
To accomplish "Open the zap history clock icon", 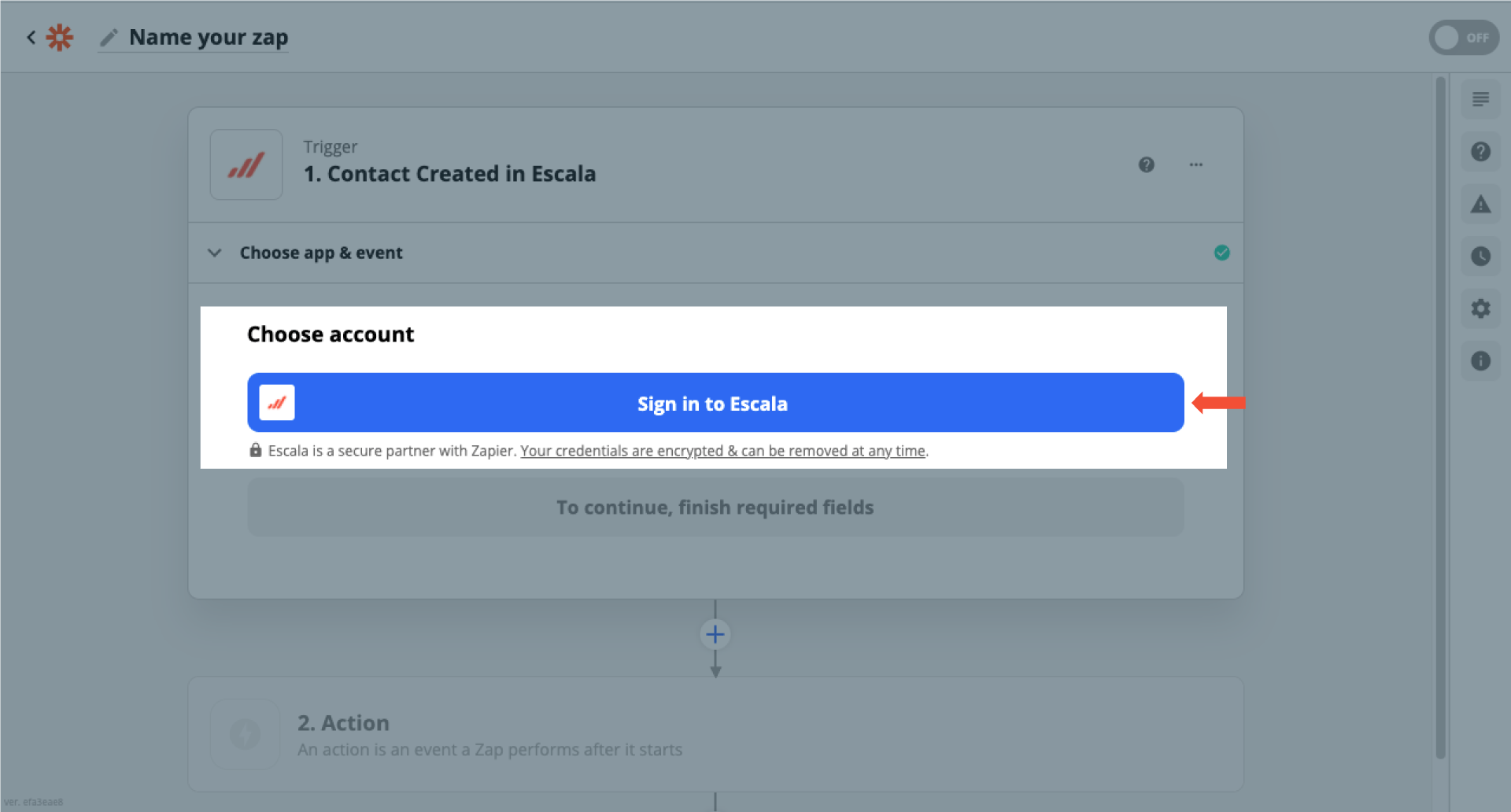I will pyautogui.click(x=1480, y=256).
